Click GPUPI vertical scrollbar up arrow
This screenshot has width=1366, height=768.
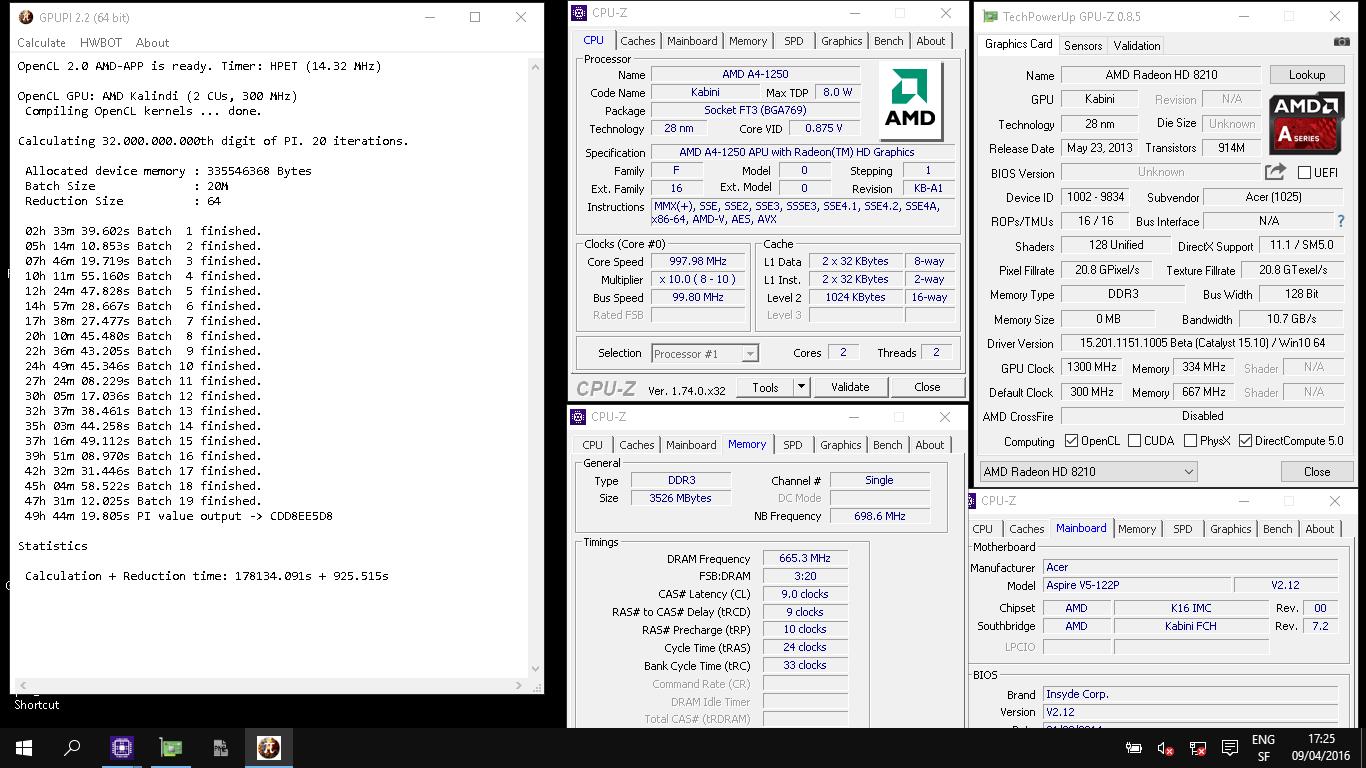coord(536,65)
